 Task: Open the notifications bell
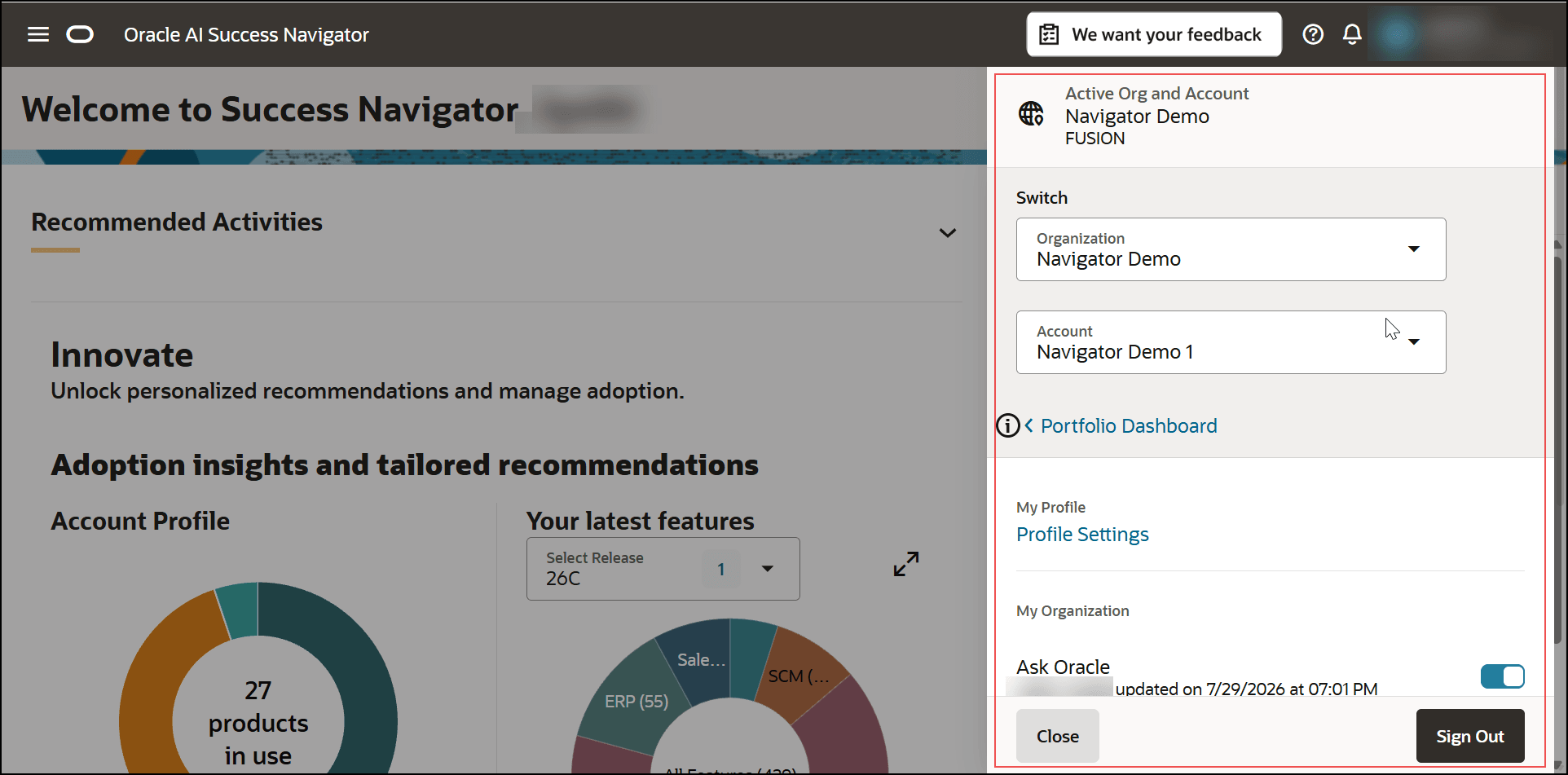[x=1352, y=34]
